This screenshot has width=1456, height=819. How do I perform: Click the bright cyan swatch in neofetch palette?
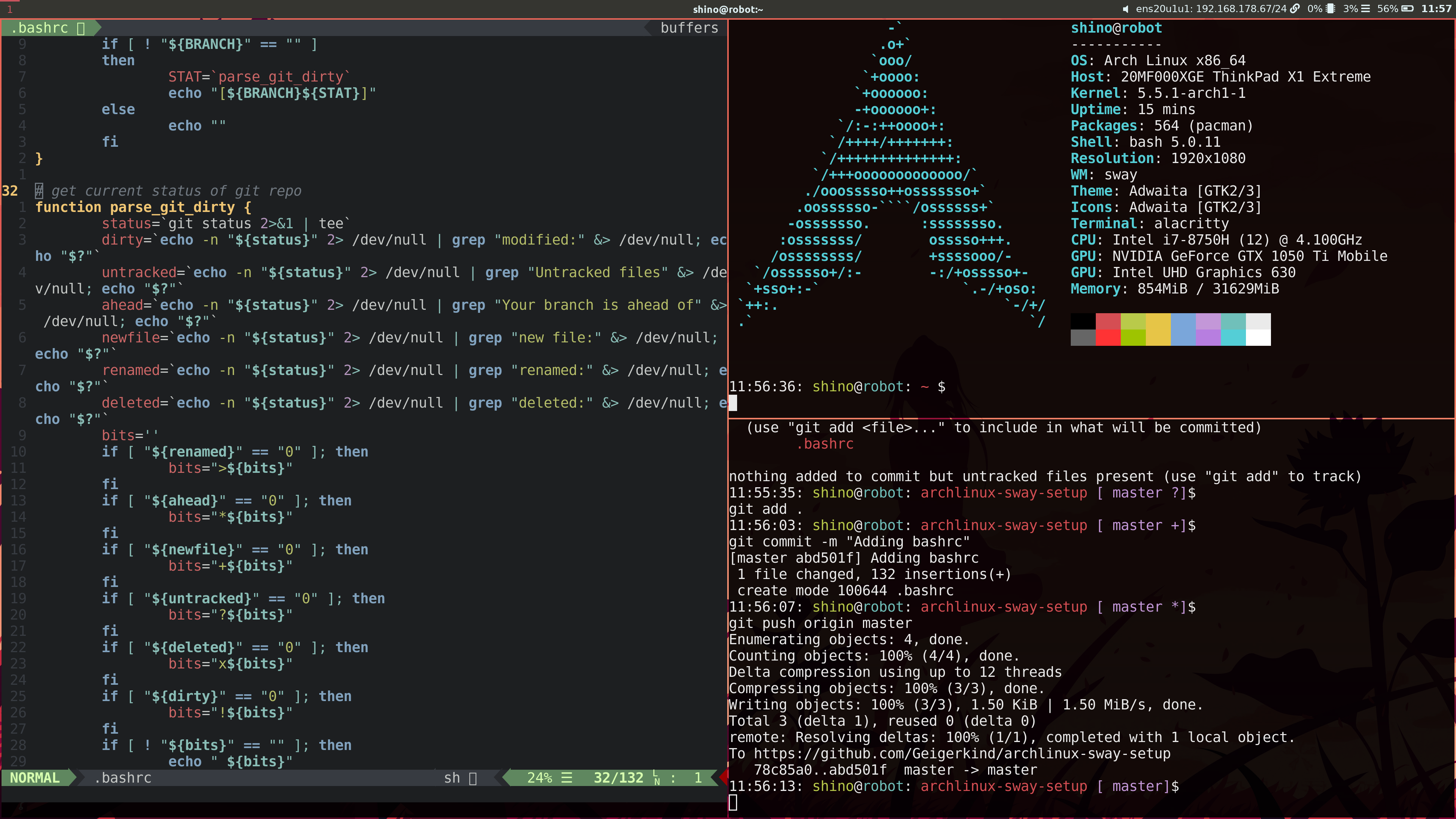(x=1233, y=337)
